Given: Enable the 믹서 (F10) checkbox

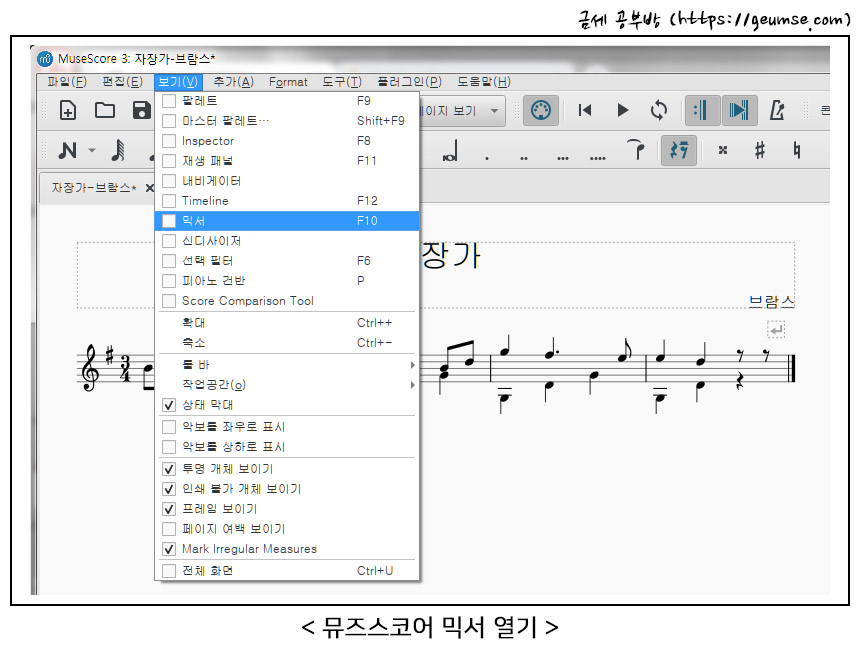Looking at the screenshot, I should tap(169, 221).
